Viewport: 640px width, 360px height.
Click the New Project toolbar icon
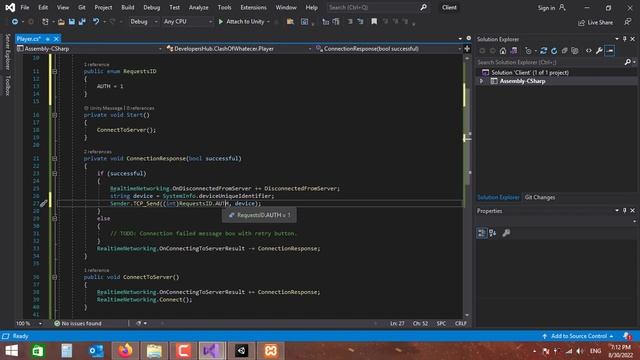[x=45, y=22]
